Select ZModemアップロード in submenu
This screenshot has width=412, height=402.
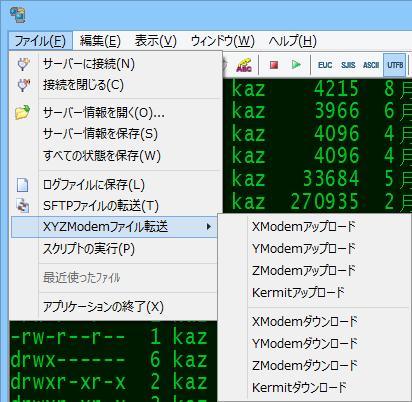click(x=313, y=271)
